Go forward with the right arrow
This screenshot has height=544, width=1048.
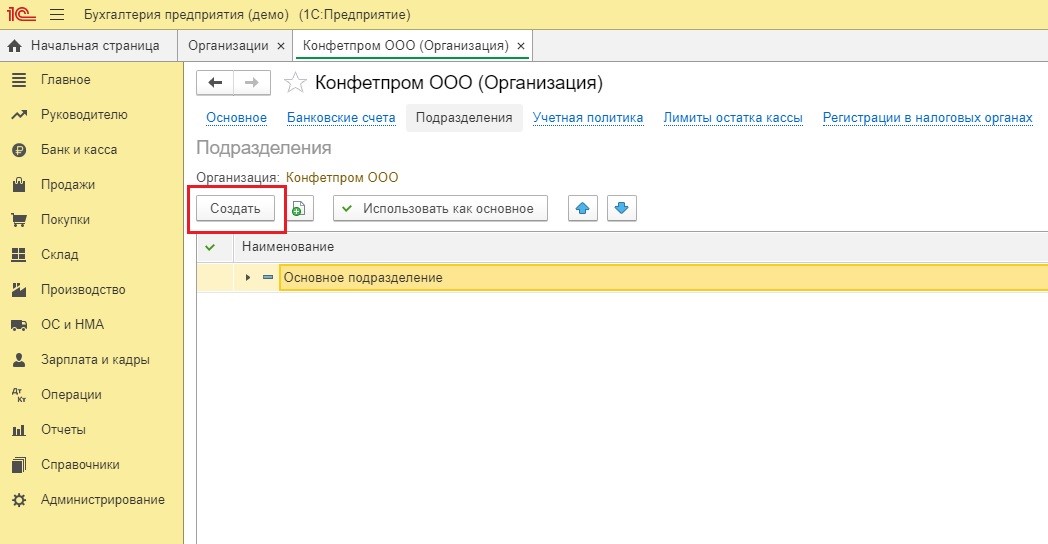tap(251, 83)
